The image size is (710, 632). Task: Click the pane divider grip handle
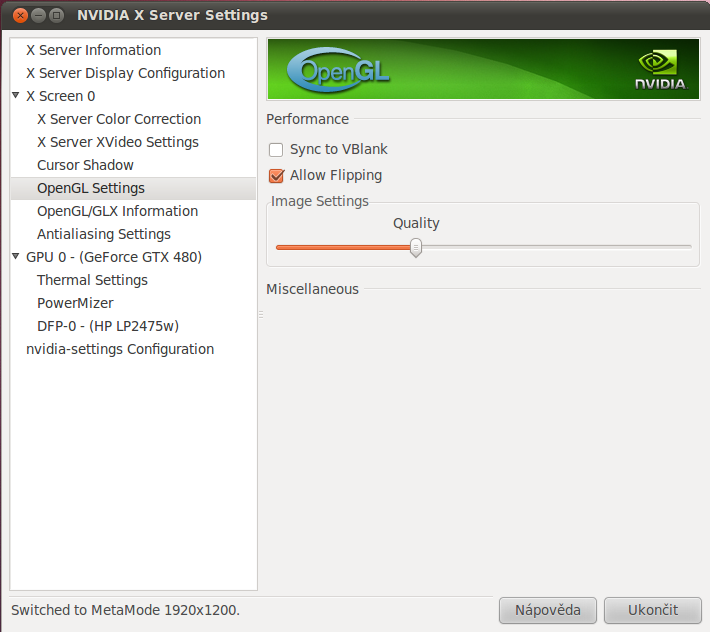(261, 314)
